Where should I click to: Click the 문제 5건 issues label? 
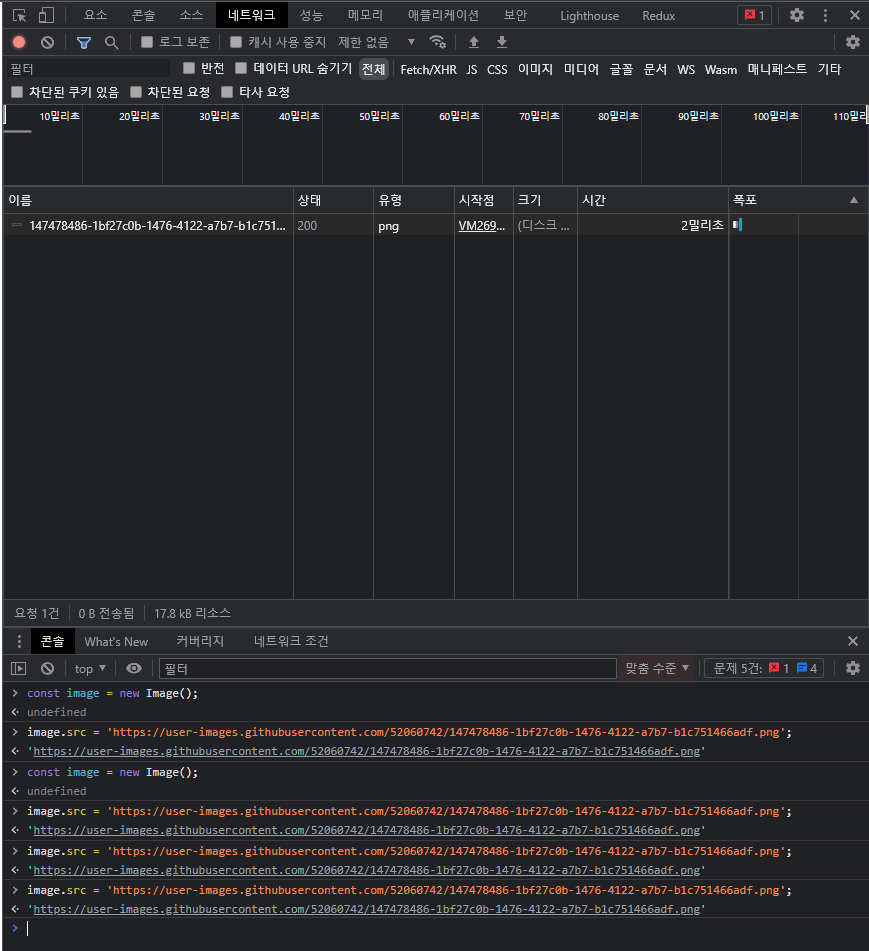[737, 668]
